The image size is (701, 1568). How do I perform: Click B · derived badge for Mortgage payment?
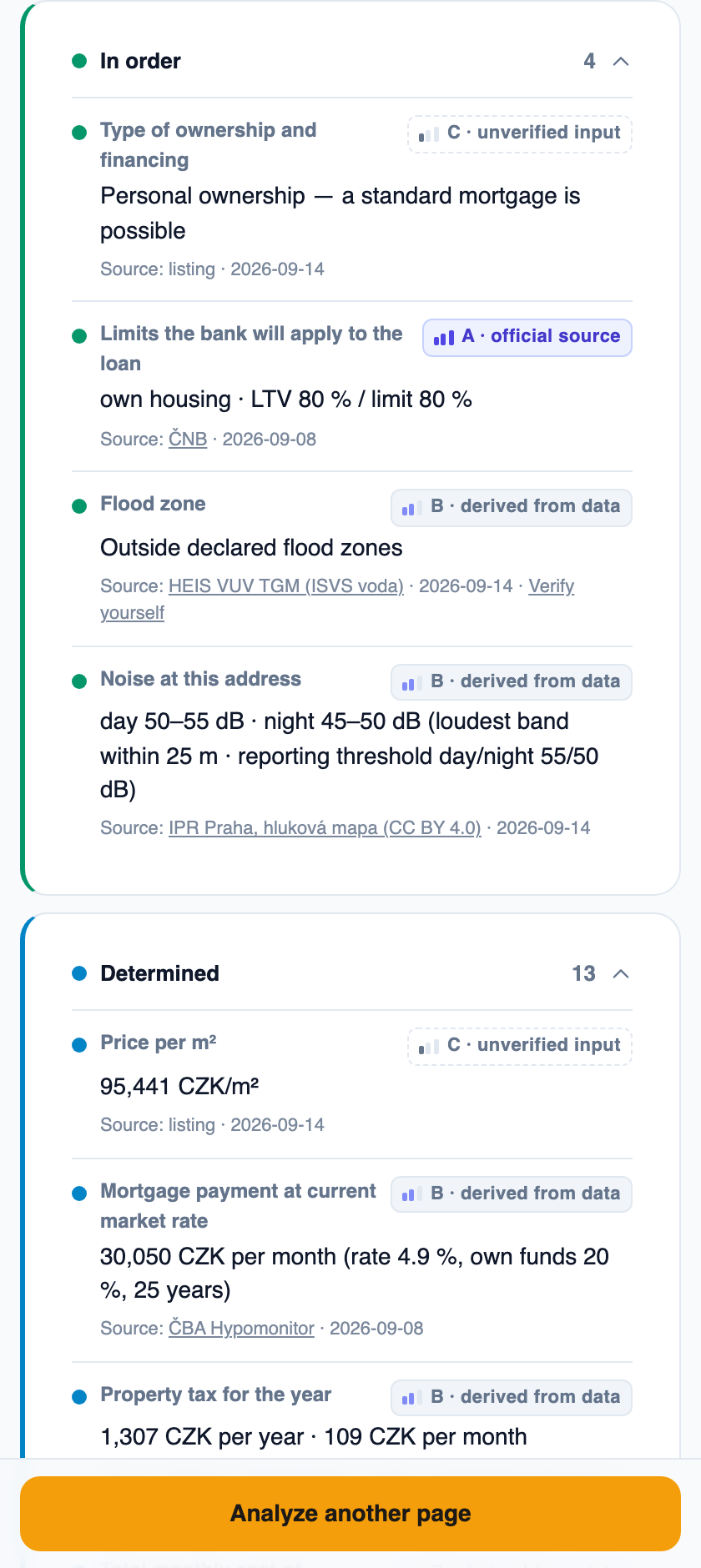[x=512, y=1194]
